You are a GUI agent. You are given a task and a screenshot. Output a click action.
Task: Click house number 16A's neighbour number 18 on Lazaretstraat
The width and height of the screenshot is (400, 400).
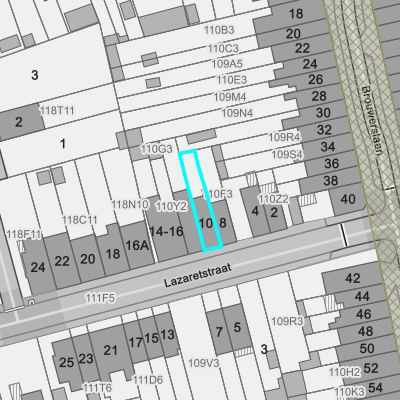pos(113,254)
